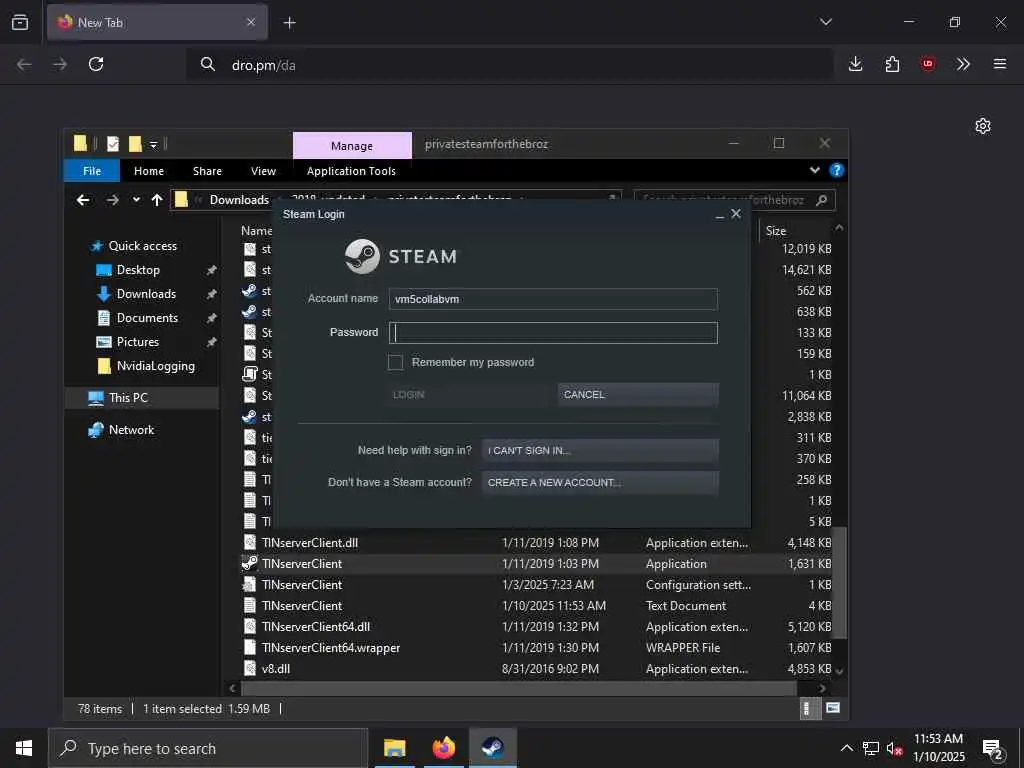
Task: Click the Name column header
Action: click(x=256, y=231)
